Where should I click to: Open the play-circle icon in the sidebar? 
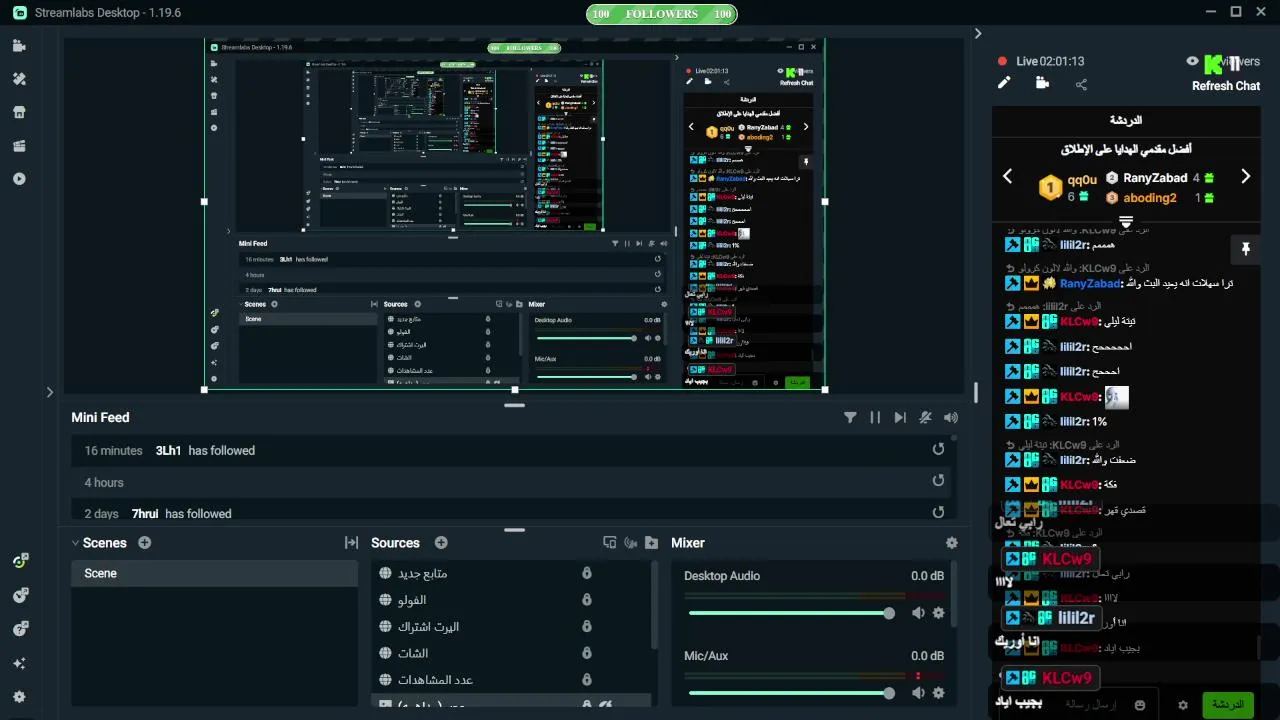tap(19, 179)
